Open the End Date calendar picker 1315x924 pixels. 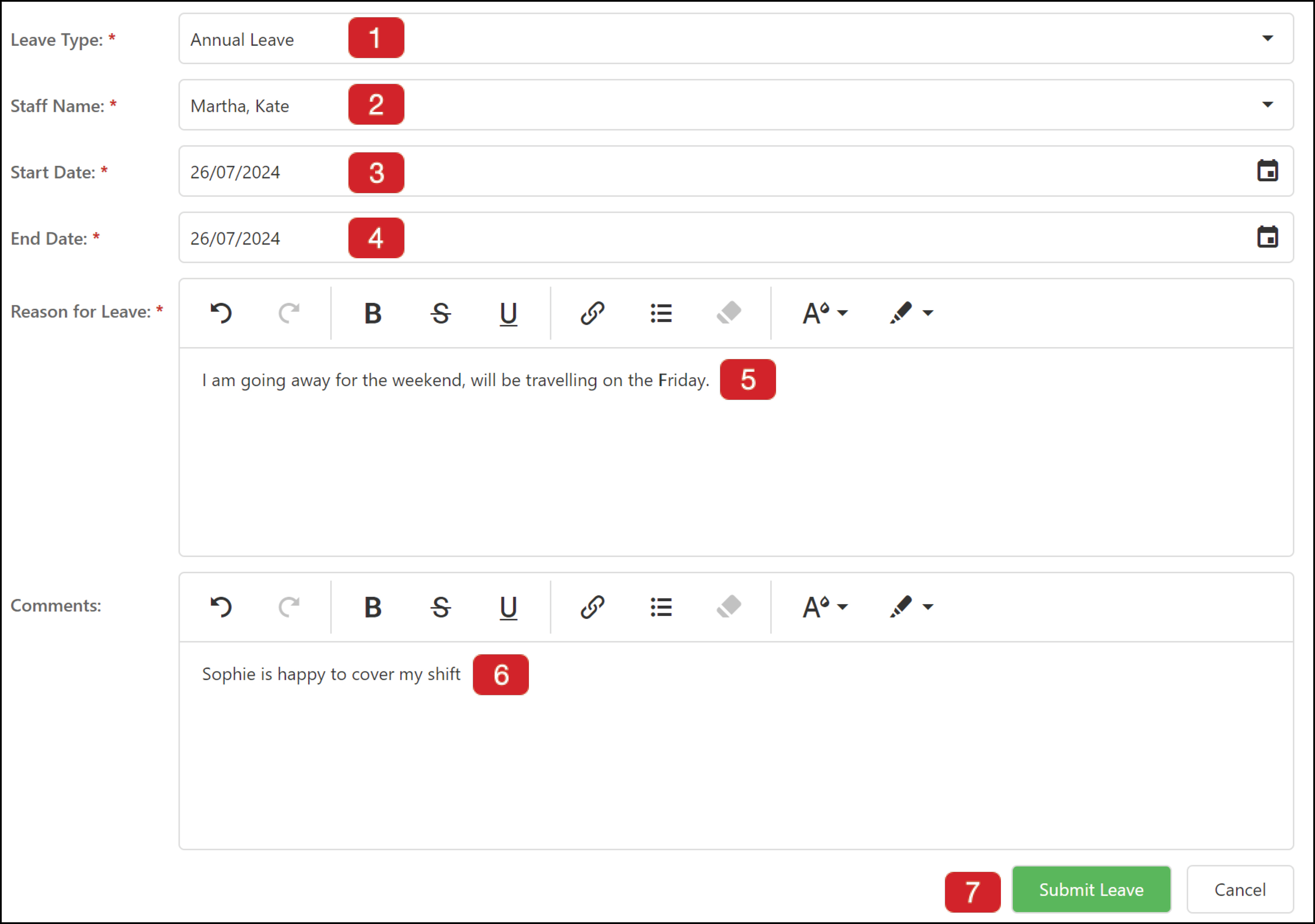pos(1268,237)
